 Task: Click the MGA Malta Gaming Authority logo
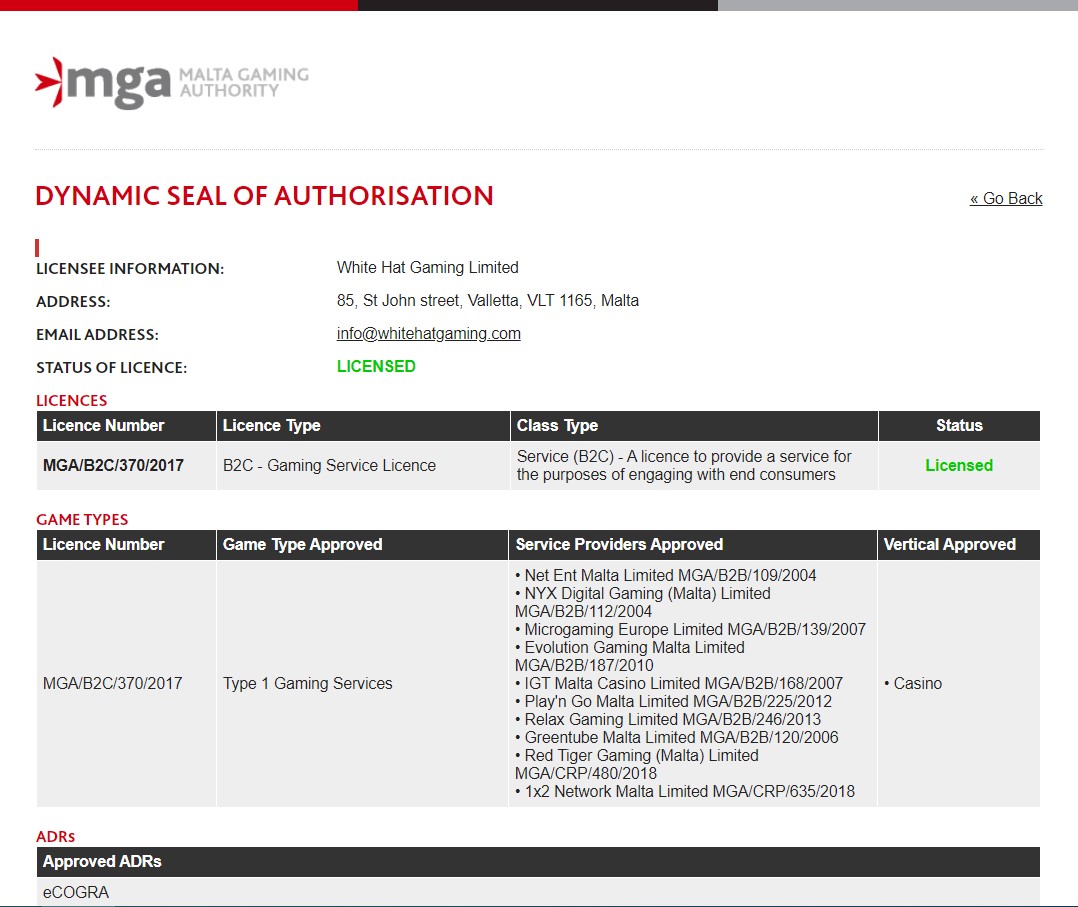click(x=172, y=83)
